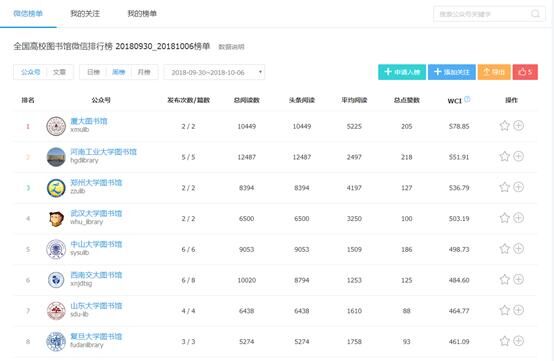554x361 pixels.
Task: Click WCI value 578.85
Action: (459, 126)
